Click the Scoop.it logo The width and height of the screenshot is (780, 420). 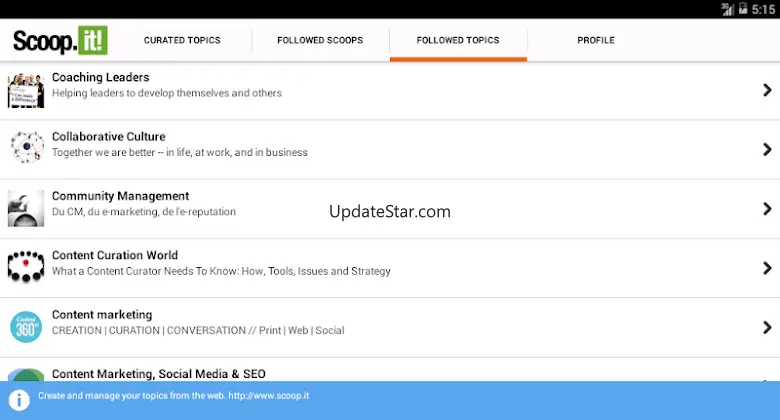pos(60,41)
